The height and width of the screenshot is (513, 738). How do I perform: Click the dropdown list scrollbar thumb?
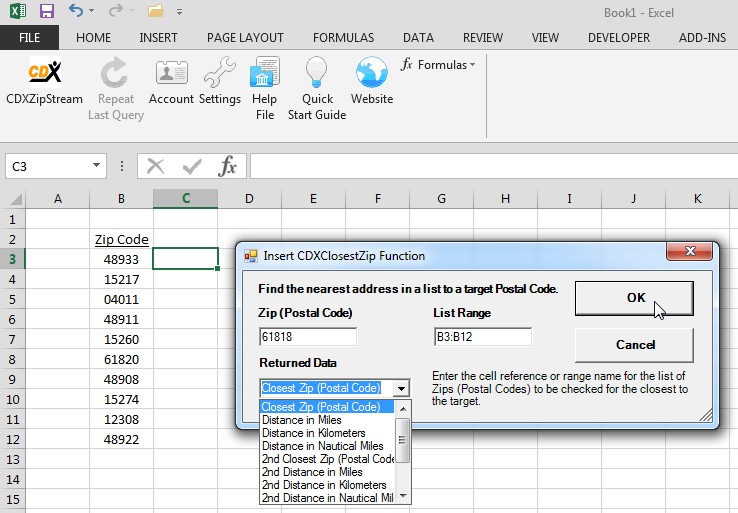pyautogui.click(x=402, y=441)
